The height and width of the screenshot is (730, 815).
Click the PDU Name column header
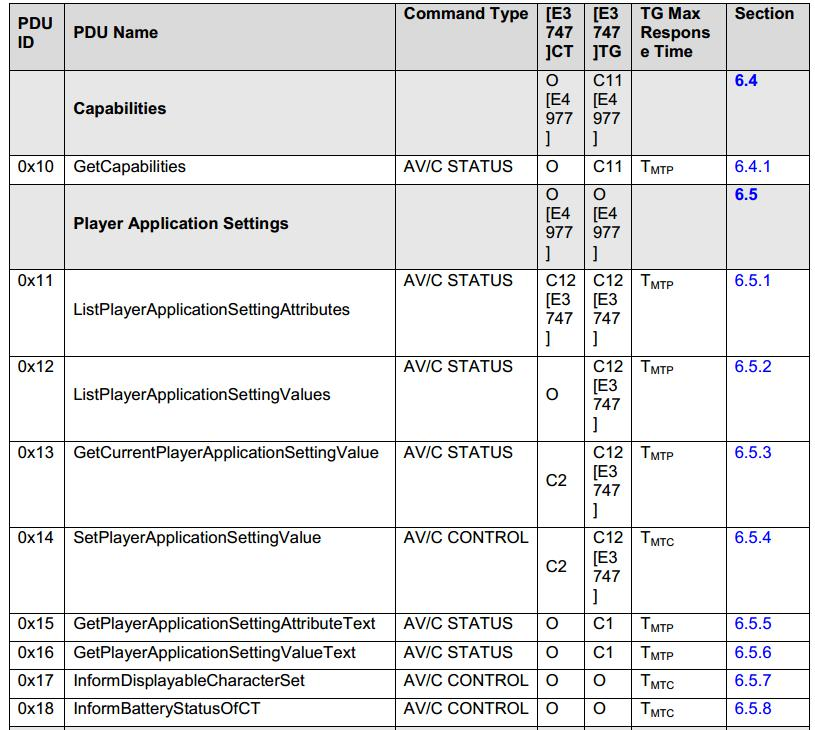[x=115, y=32]
